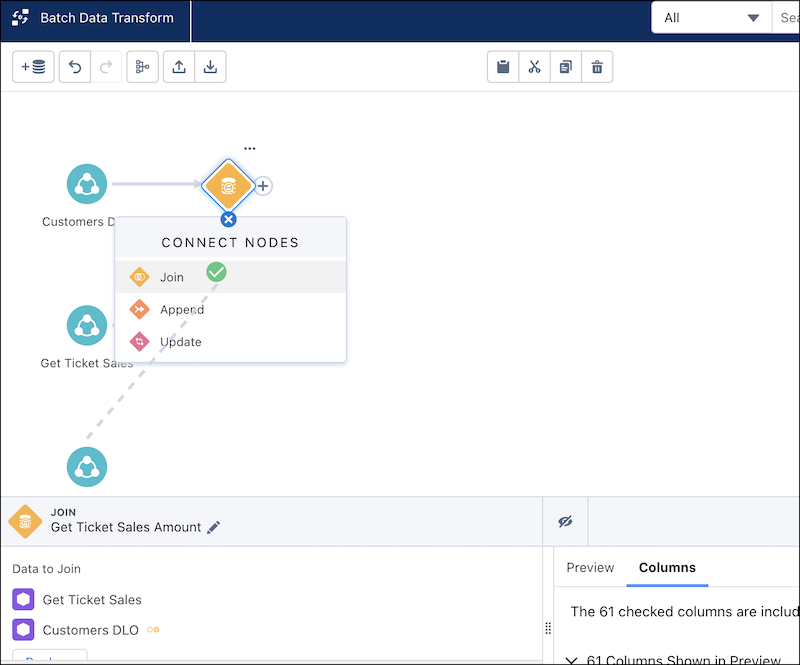Toggle the hidden eye visibility icon
This screenshot has height=665, width=800.
tap(565, 522)
